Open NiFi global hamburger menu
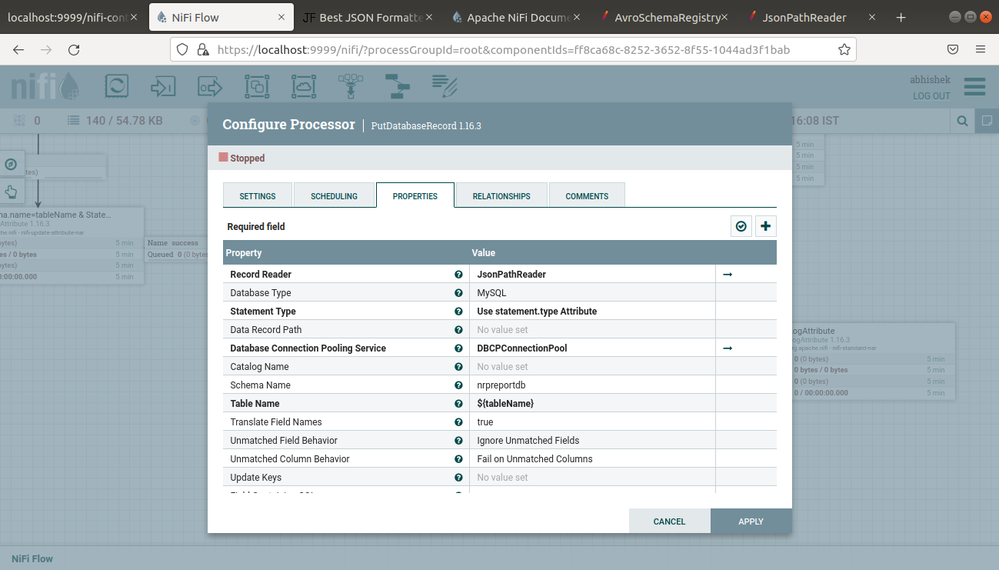The height and width of the screenshot is (570, 999). [x=974, y=88]
